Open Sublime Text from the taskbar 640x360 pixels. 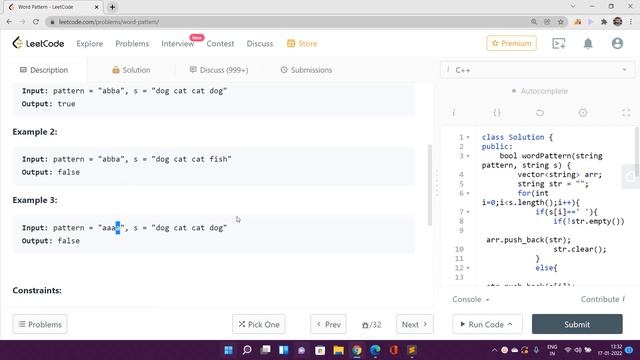tap(412, 350)
